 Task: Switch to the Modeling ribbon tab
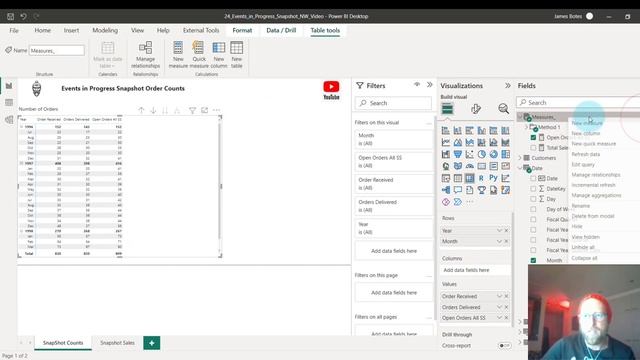coord(105,30)
